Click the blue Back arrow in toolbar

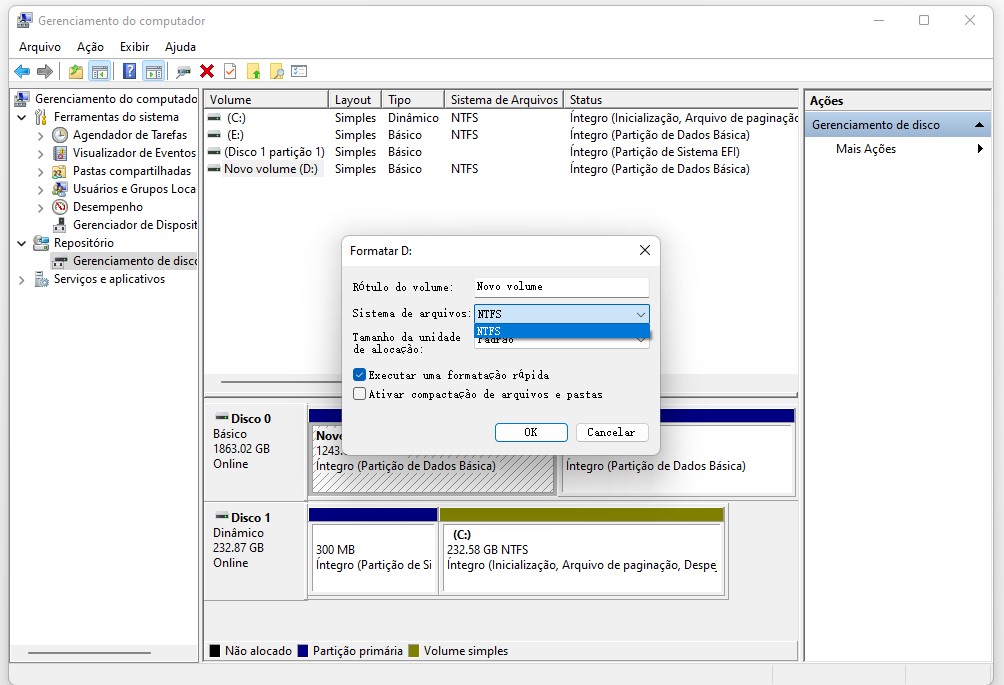pyautogui.click(x=21, y=71)
